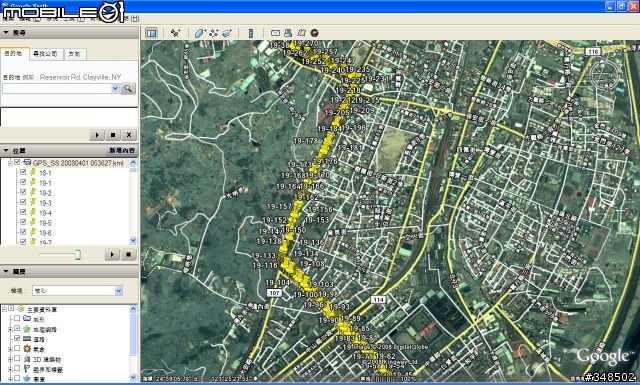Click the 114 road shield on map

tap(378, 300)
